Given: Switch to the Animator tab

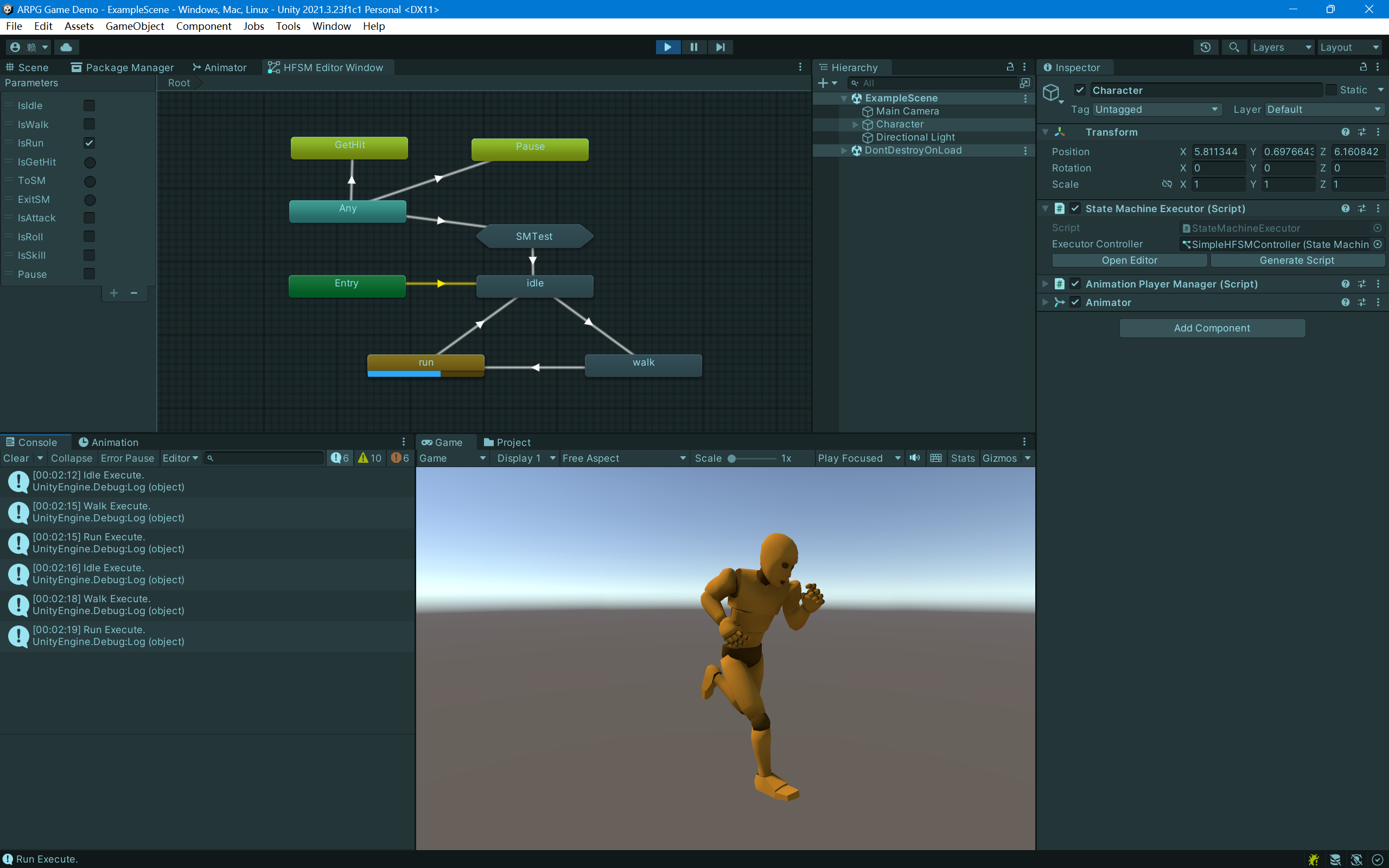Looking at the screenshot, I should (x=220, y=67).
